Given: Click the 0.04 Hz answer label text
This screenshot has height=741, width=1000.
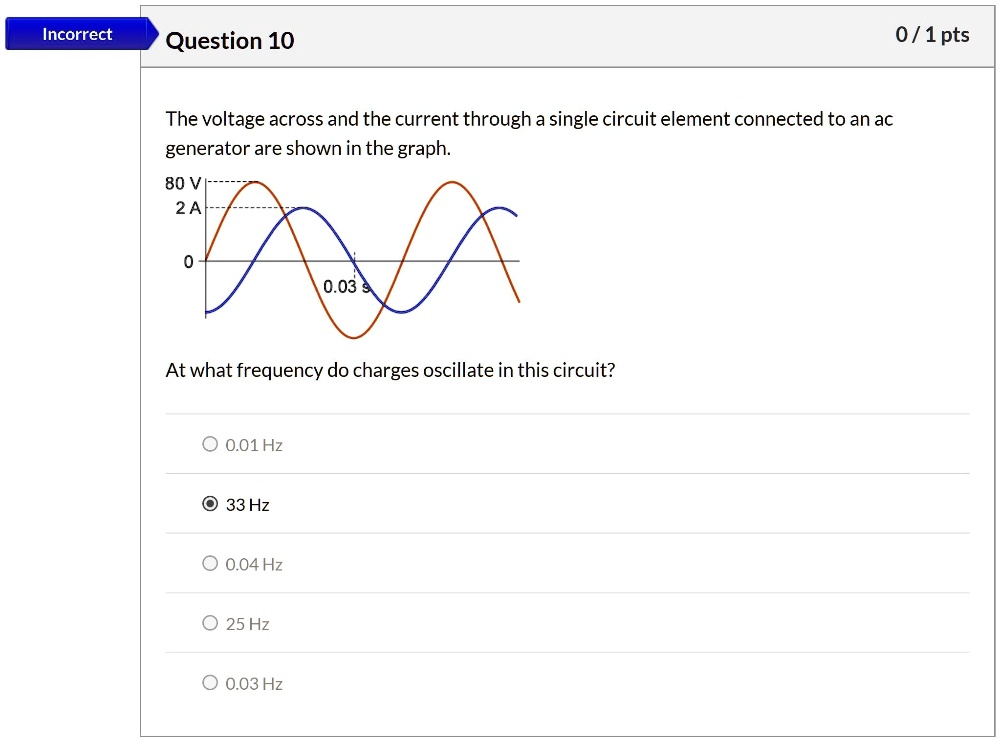Looking at the screenshot, I should [253, 563].
